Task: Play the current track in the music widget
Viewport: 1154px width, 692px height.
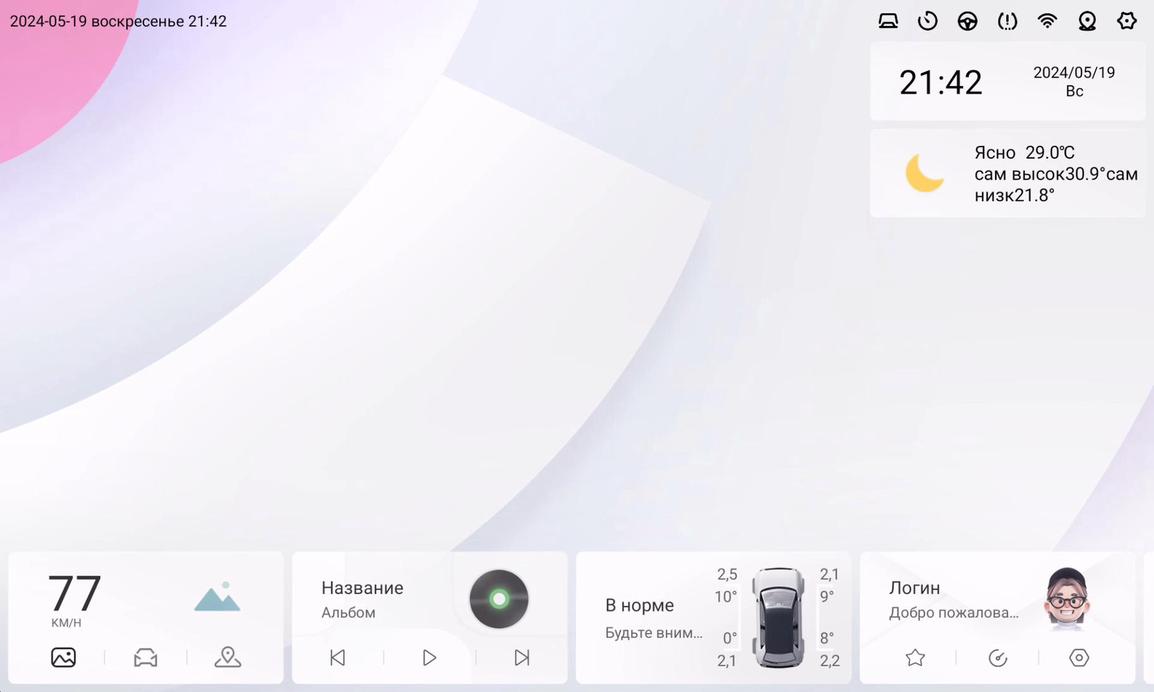Action: [x=429, y=657]
